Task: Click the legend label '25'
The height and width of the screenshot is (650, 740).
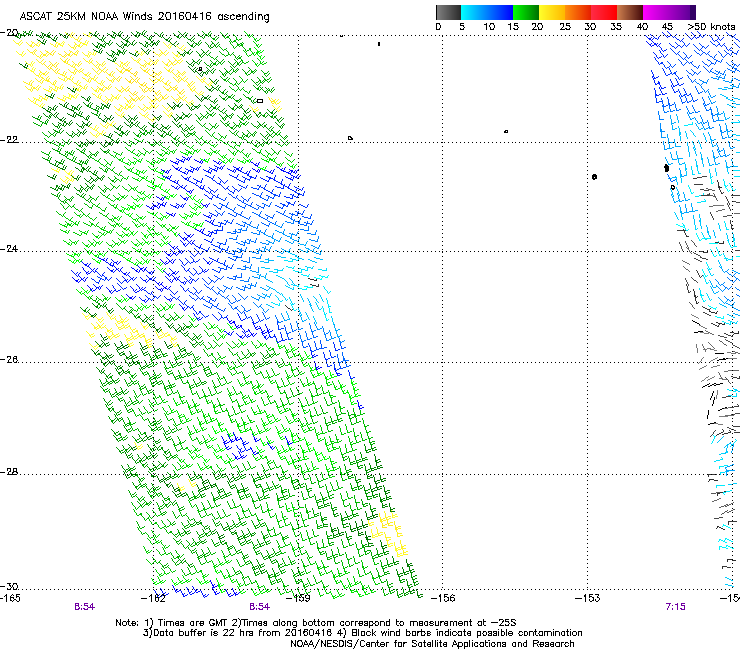Action: tap(565, 27)
